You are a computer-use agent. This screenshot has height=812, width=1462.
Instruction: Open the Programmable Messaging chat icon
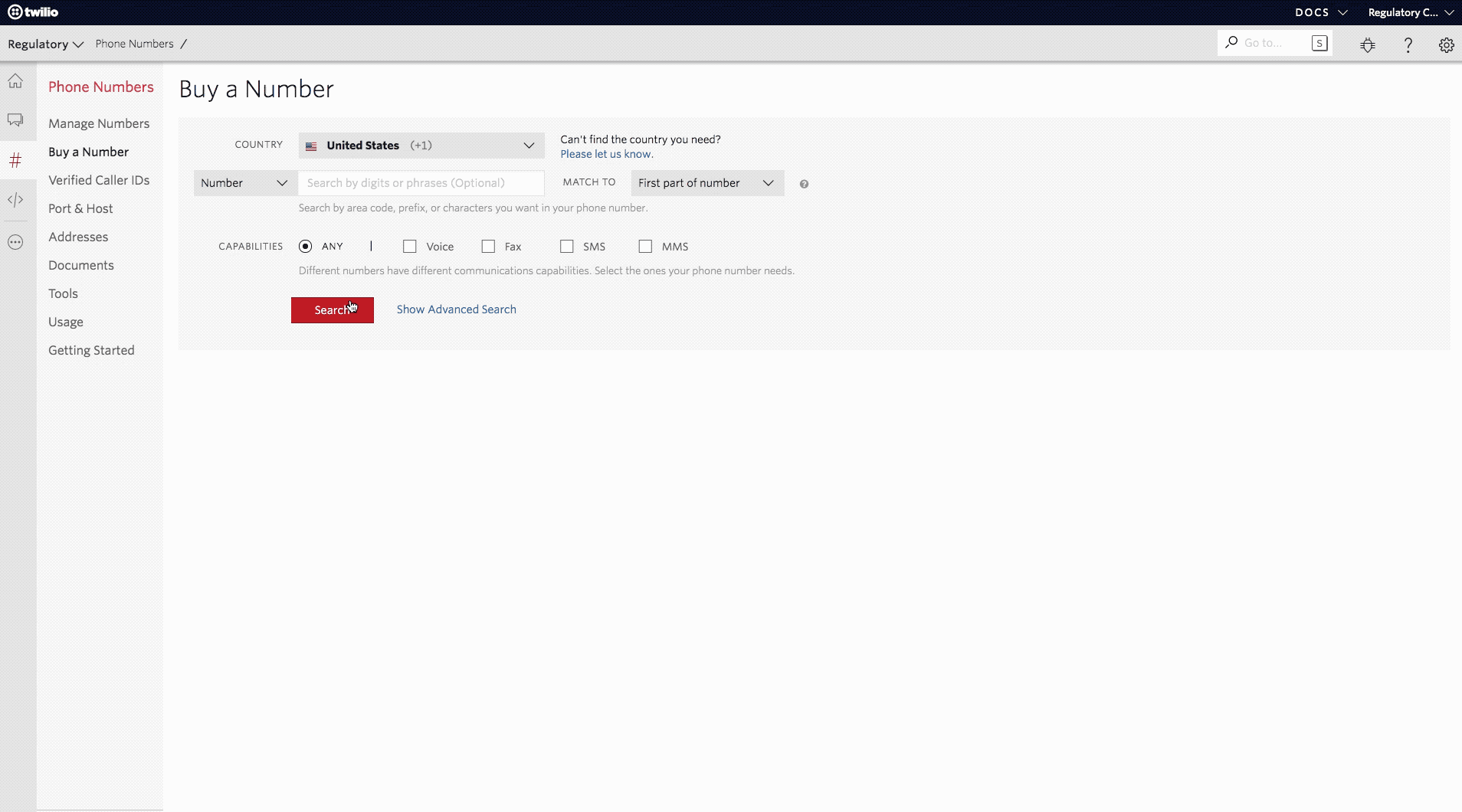15,120
